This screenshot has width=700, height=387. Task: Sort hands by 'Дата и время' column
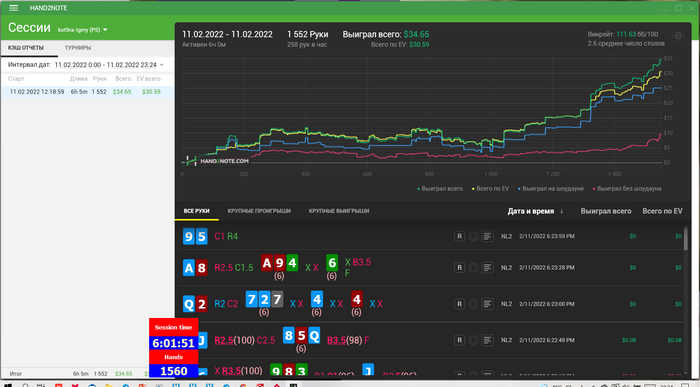click(531, 211)
